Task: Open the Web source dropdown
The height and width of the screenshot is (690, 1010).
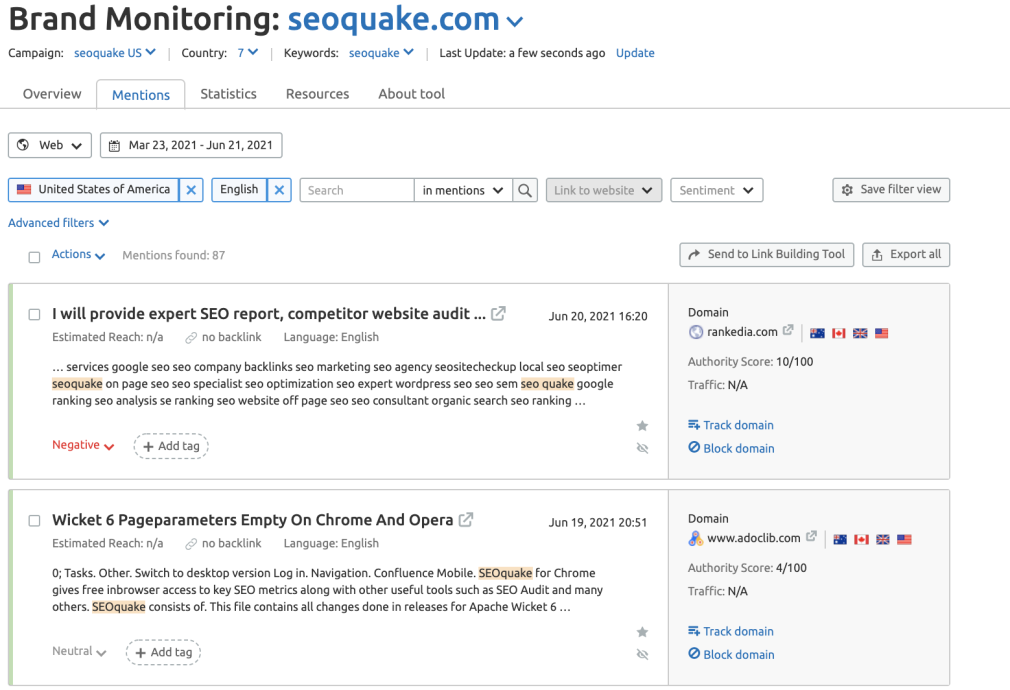Action: point(50,145)
